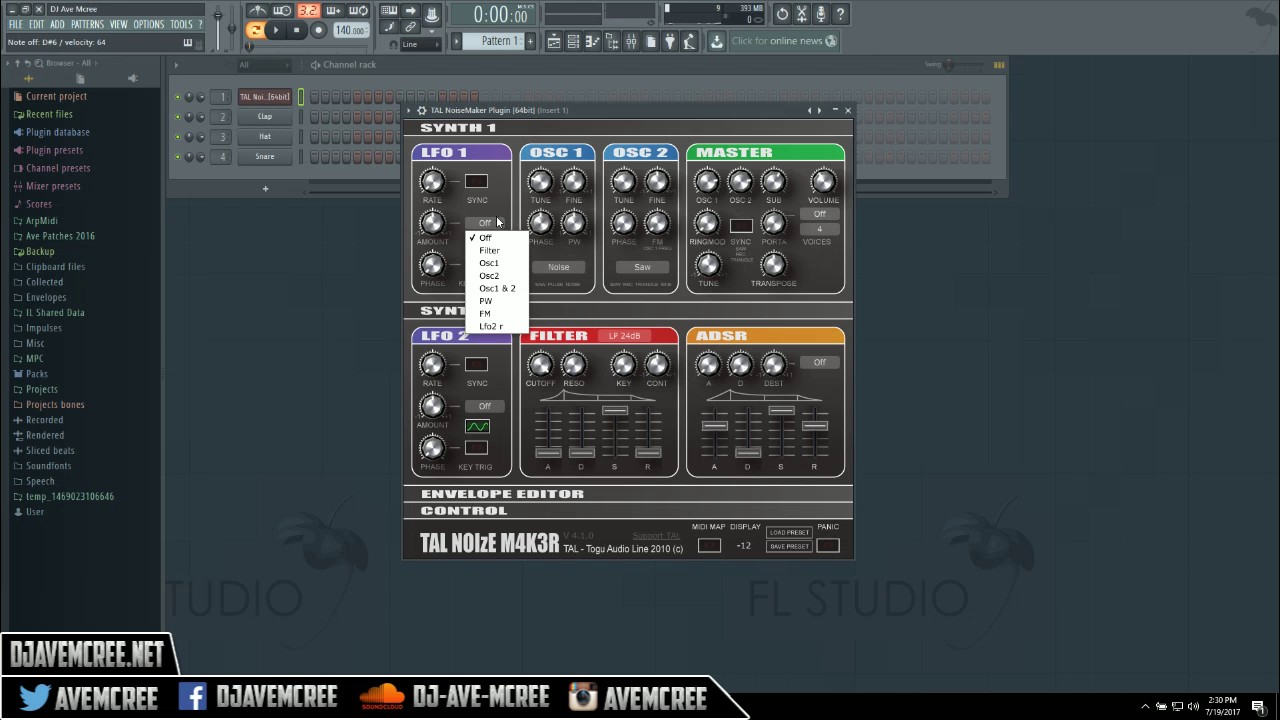
Task: Open LFO 2 destination dropdown showing Off
Action: pyautogui.click(x=484, y=406)
